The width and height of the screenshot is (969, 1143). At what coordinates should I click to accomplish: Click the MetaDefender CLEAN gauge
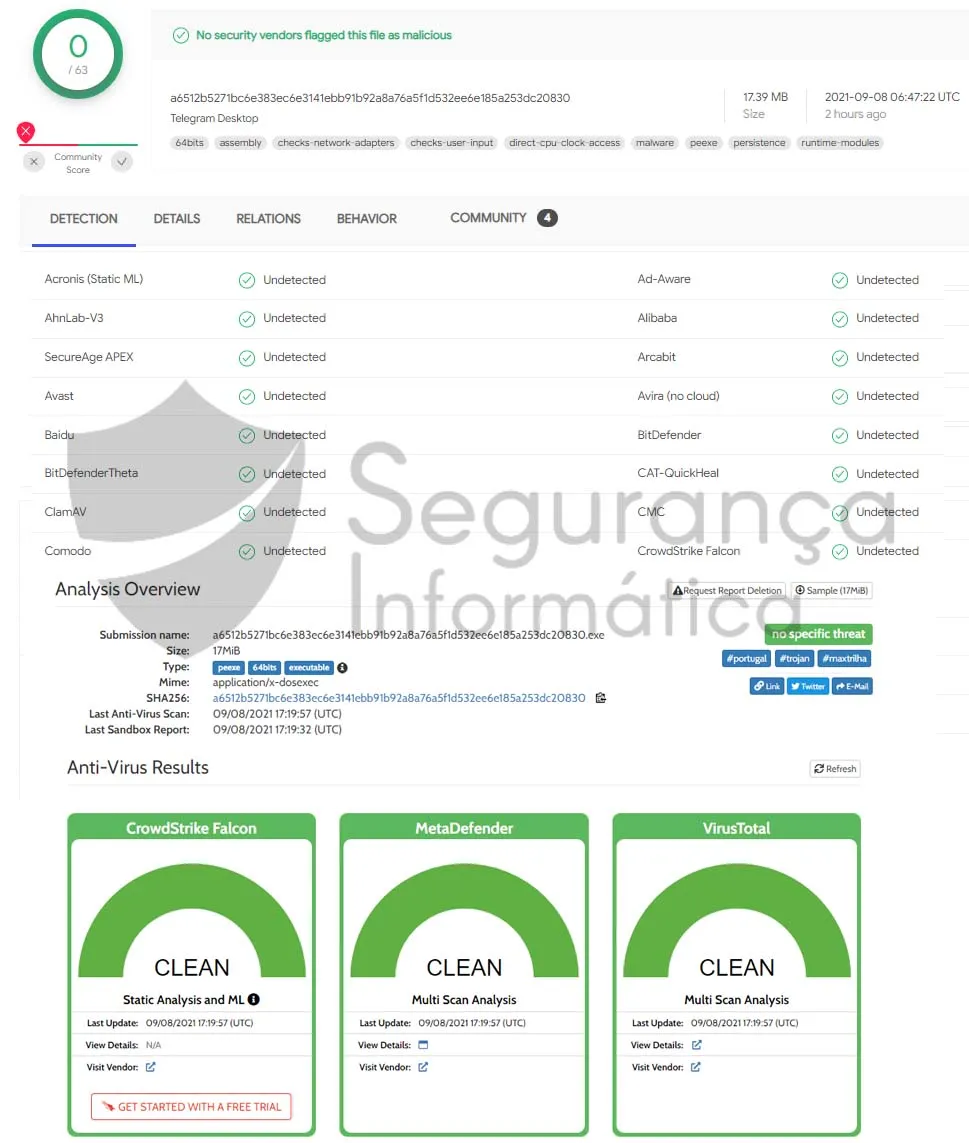click(464, 921)
